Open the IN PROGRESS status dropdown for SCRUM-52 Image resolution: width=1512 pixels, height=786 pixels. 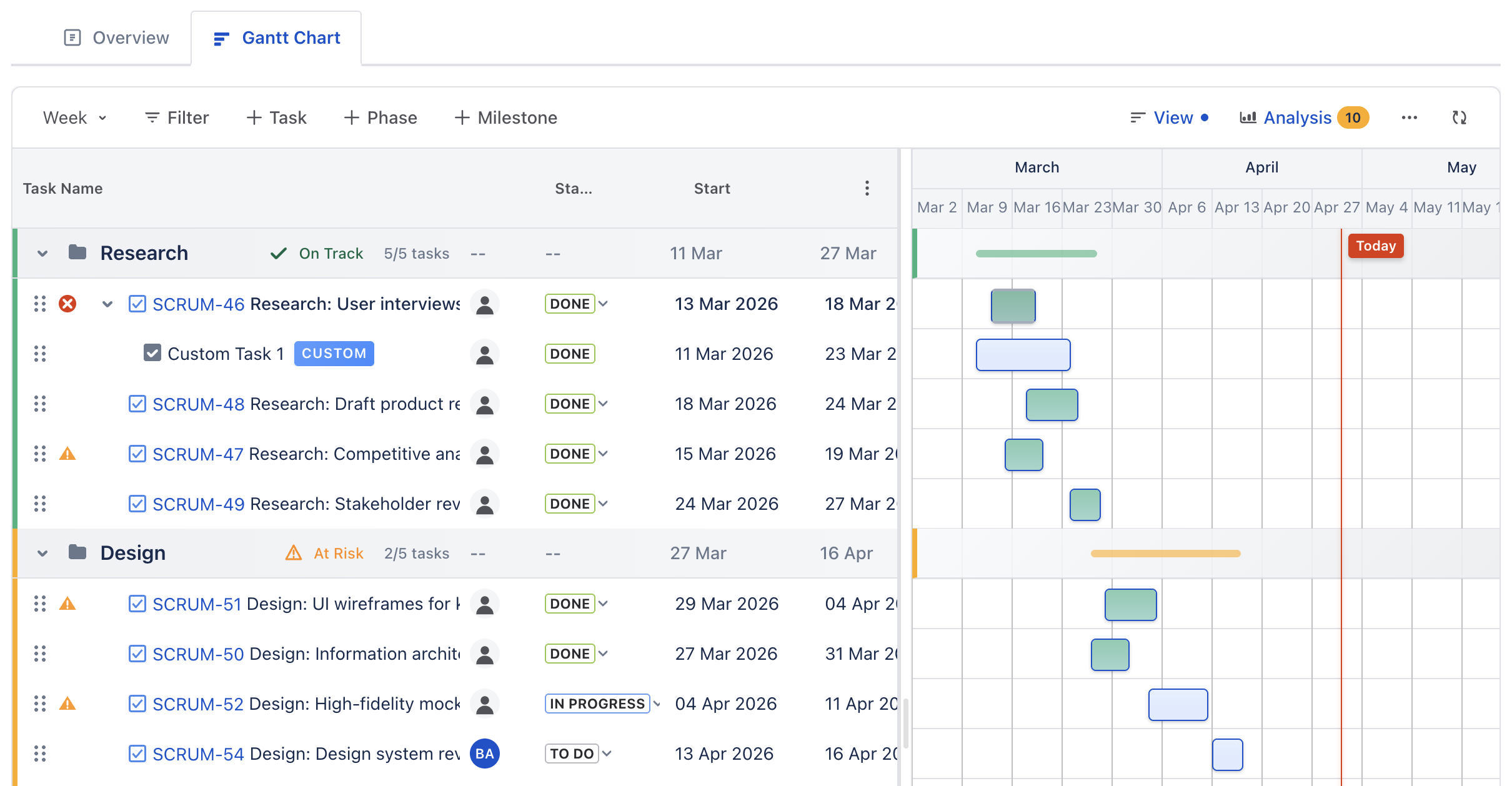point(603,704)
